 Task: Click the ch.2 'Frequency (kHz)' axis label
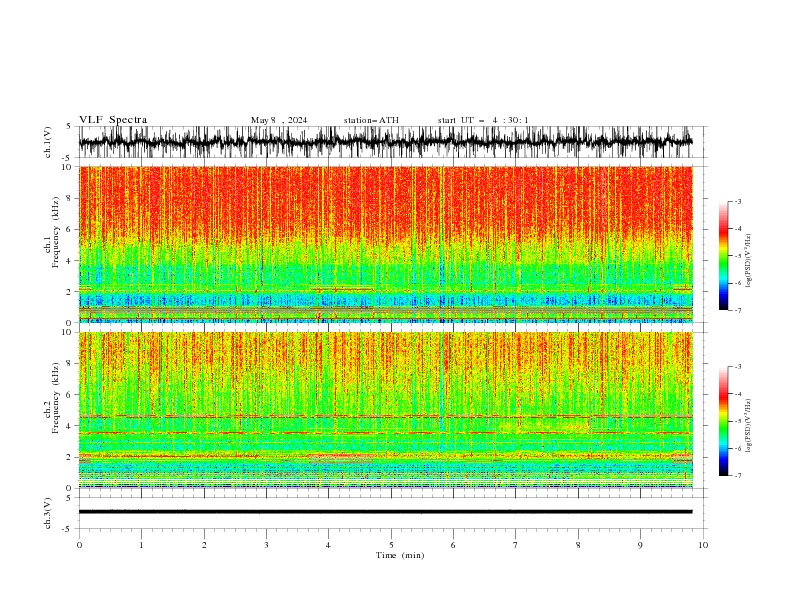coord(56,398)
